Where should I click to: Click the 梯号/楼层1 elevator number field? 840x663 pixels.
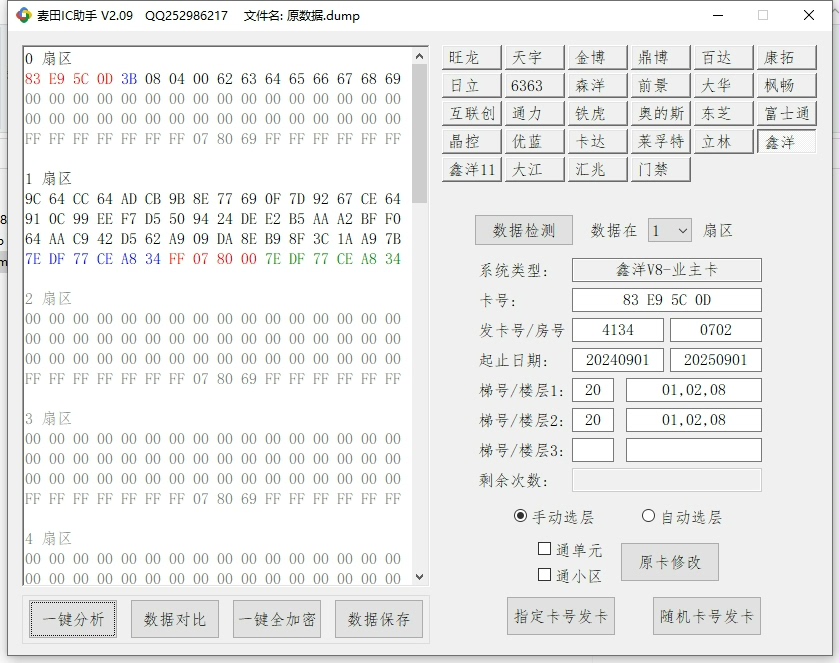[593, 390]
